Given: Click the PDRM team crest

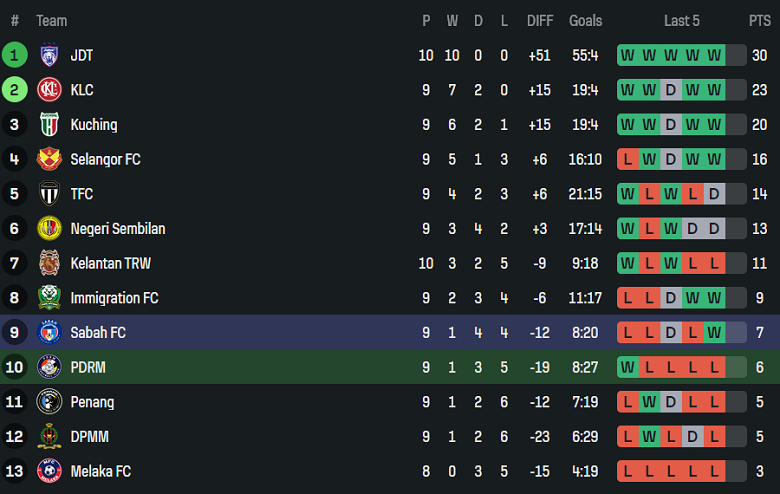Looking at the screenshot, I should coord(49,367).
